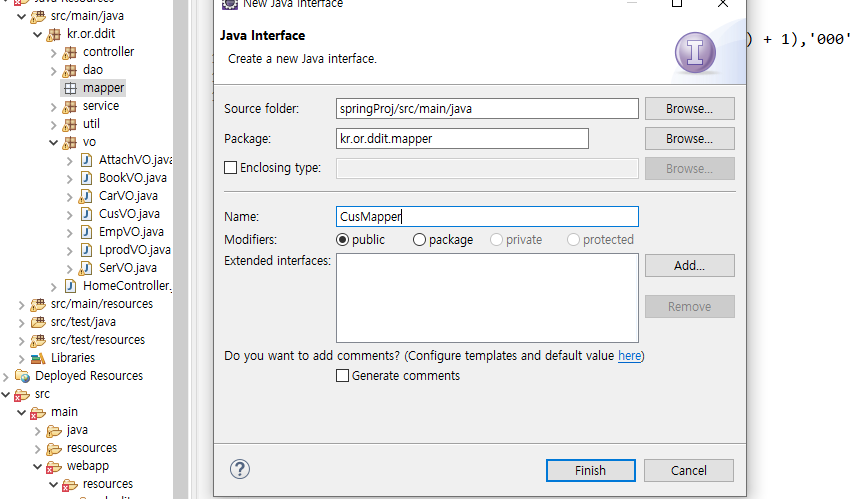Click the BookVO.java file icon
Image resolution: width=853 pixels, height=499 pixels.
[86, 178]
